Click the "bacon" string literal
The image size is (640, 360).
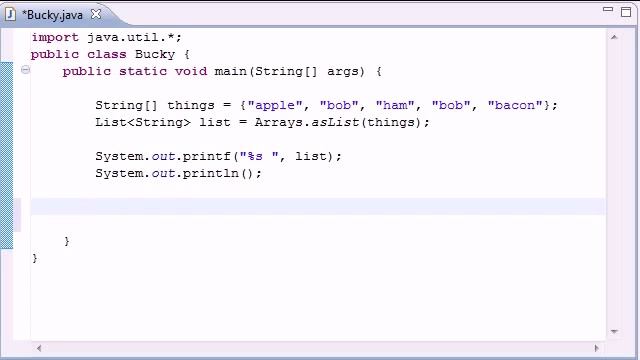click(x=515, y=105)
